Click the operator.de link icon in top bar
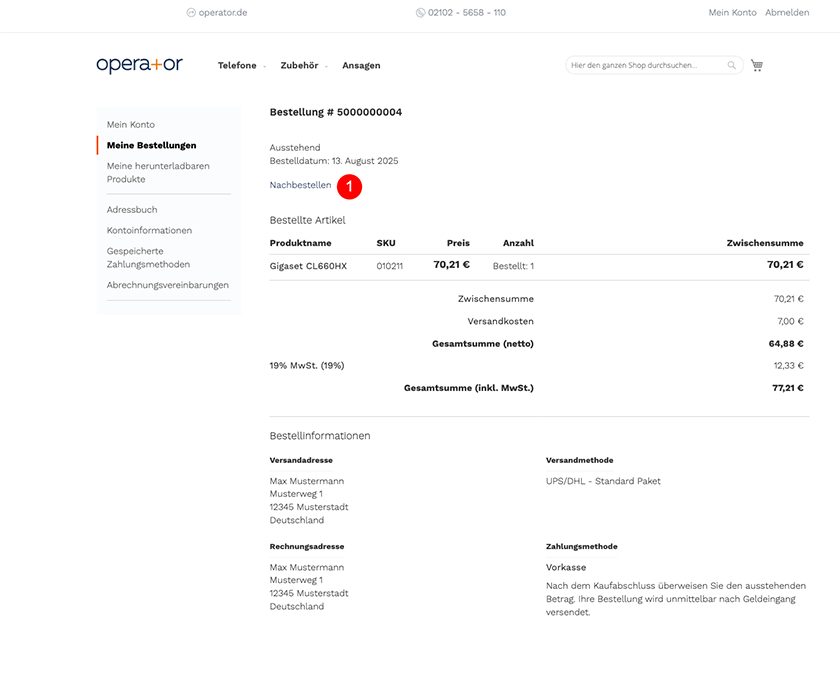Screen dimensions: 840x687 pos(191,12)
